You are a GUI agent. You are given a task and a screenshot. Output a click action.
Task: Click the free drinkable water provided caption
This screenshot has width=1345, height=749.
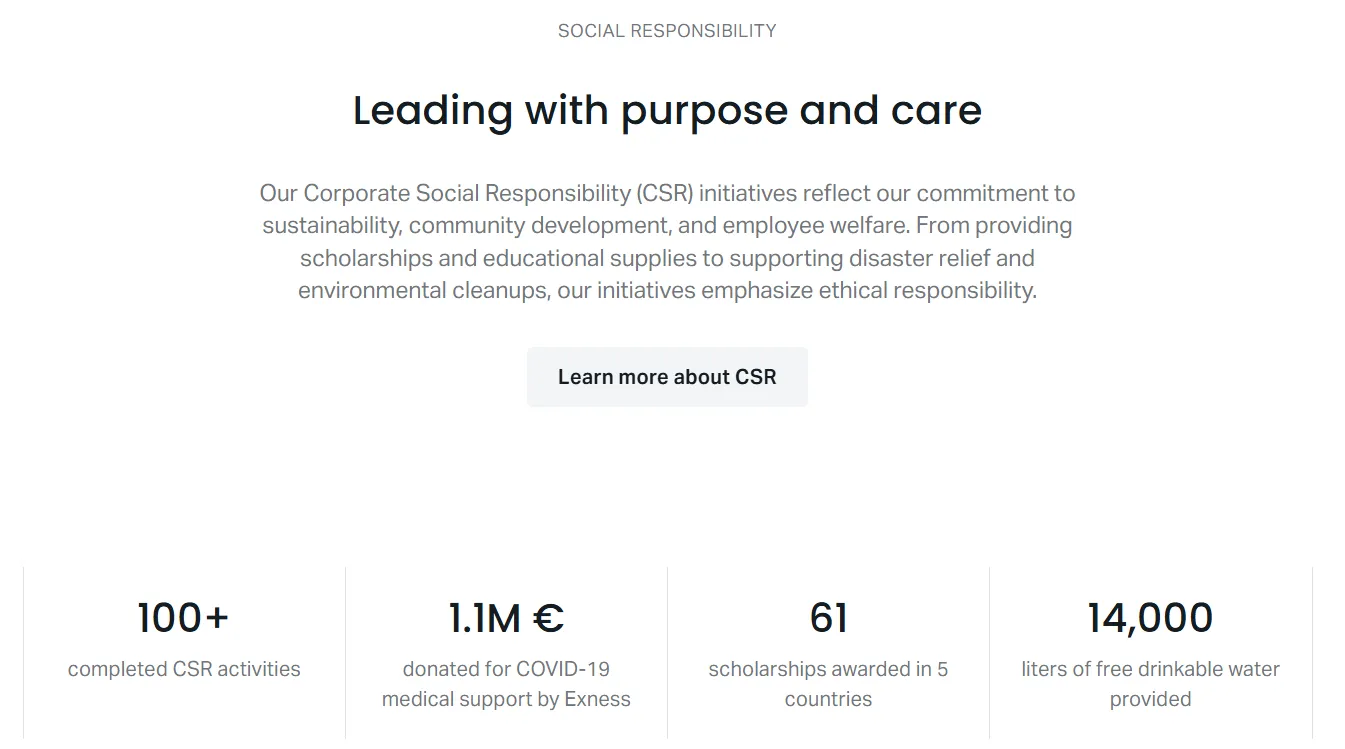click(1150, 683)
